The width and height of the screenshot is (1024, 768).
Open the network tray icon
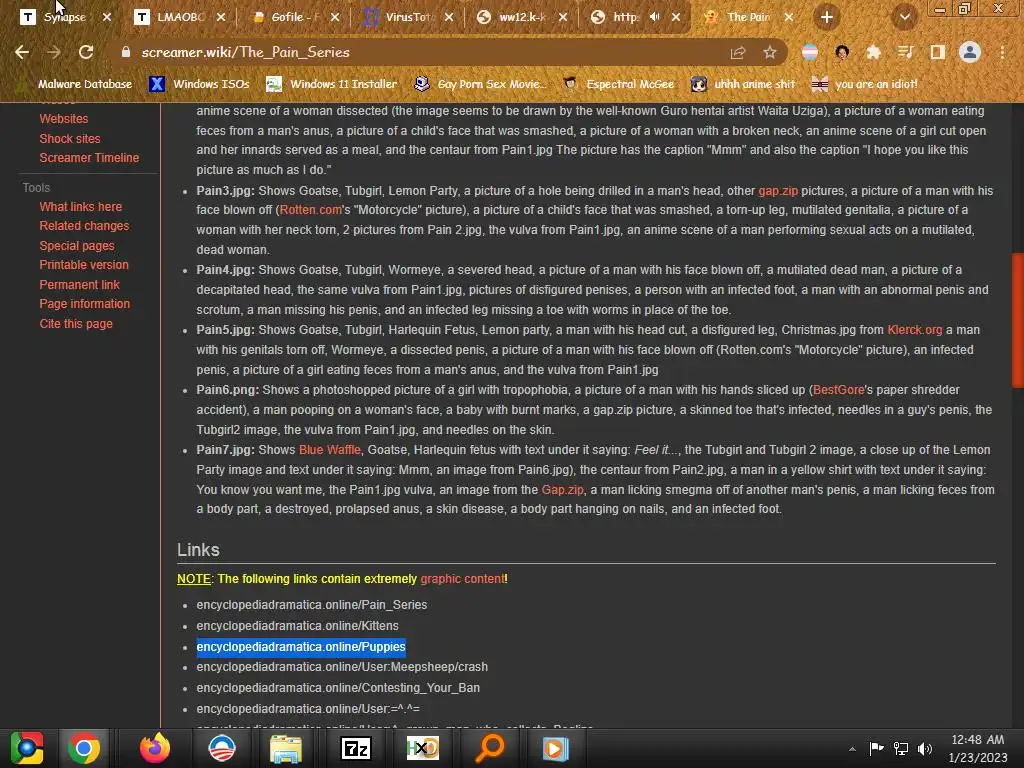pyautogui.click(x=901, y=748)
